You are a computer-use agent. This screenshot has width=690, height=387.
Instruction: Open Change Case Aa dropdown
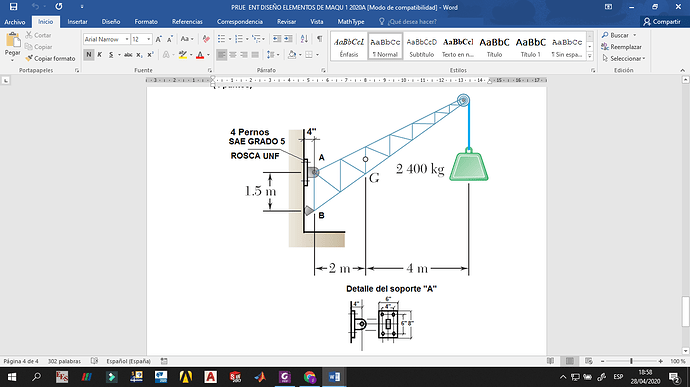pos(187,39)
